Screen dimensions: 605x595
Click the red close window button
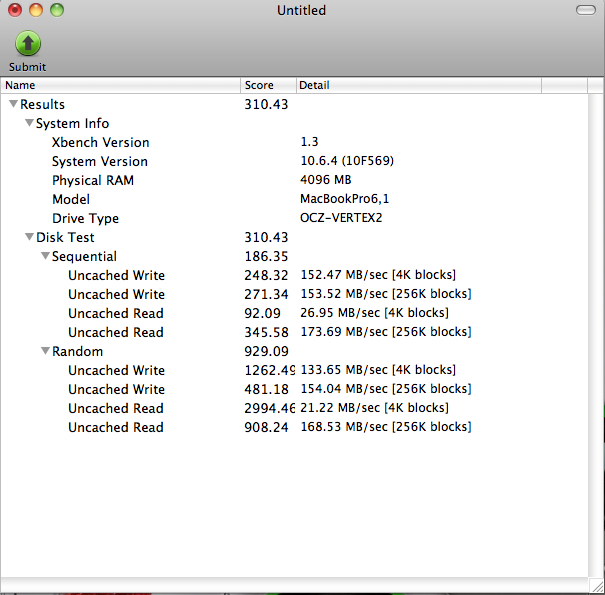click(x=15, y=10)
